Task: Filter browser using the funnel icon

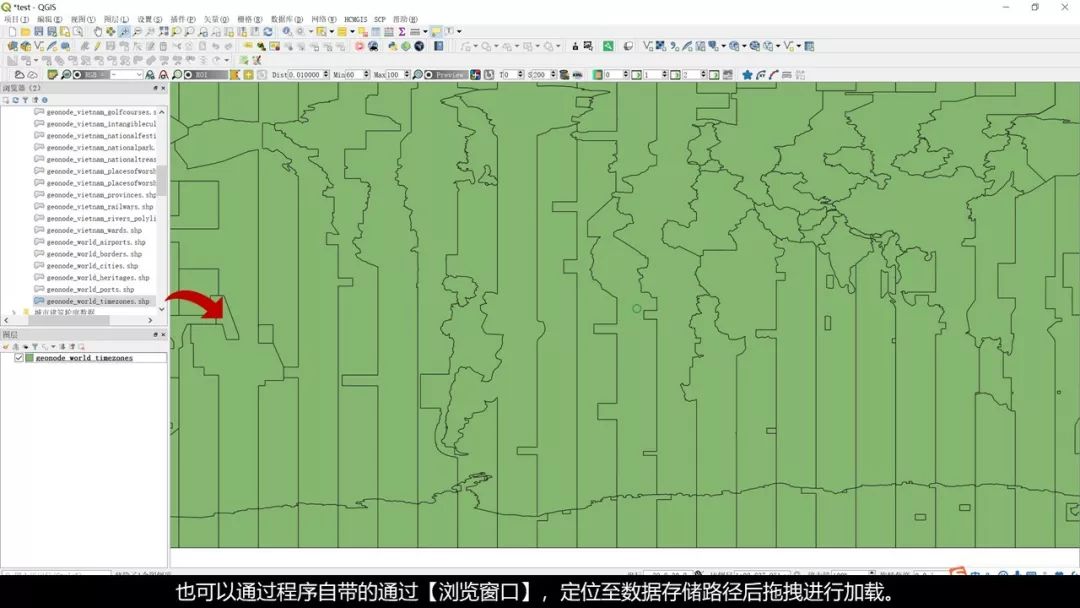Action: click(25, 100)
